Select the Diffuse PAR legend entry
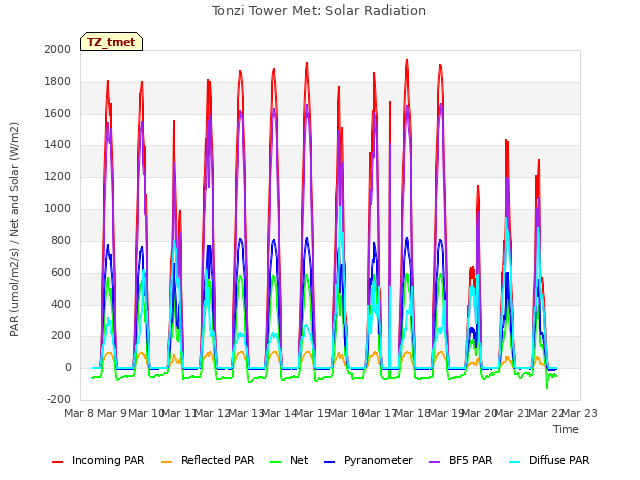This screenshot has width=640, height=480. tap(549, 460)
